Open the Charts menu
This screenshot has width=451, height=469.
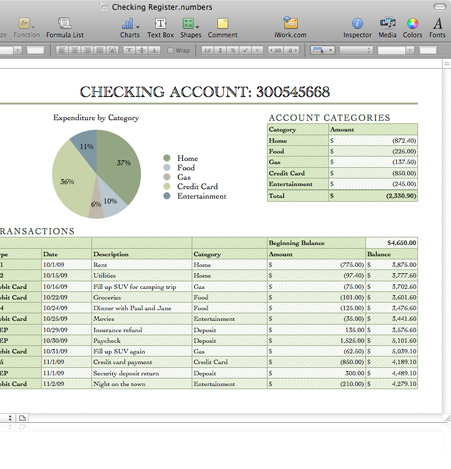tap(130, 27)
